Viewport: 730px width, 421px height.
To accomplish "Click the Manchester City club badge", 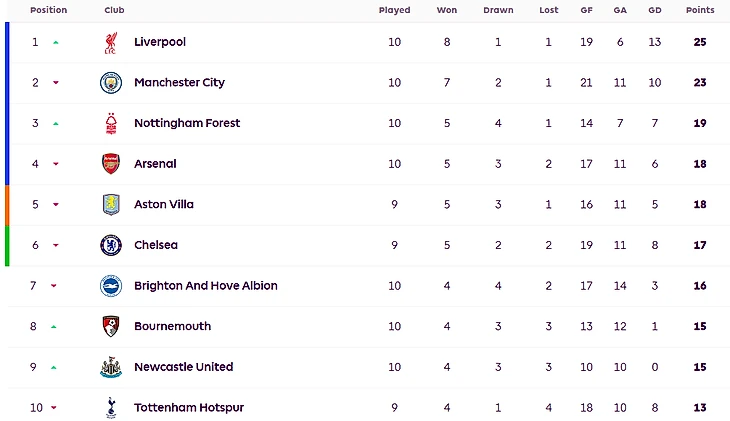I will (110, 83).
